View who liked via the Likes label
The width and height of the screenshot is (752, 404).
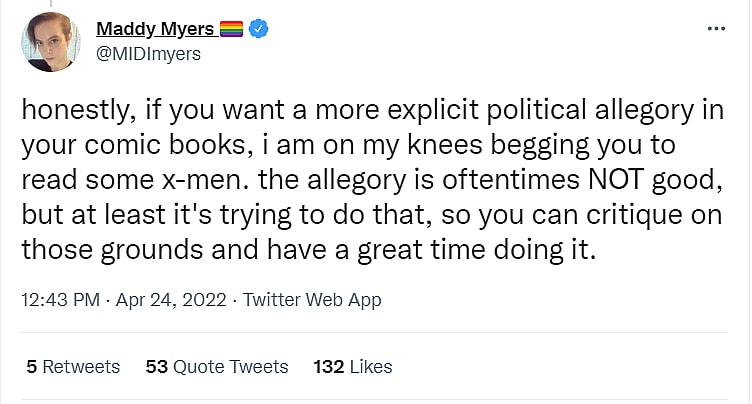[371, 367]
